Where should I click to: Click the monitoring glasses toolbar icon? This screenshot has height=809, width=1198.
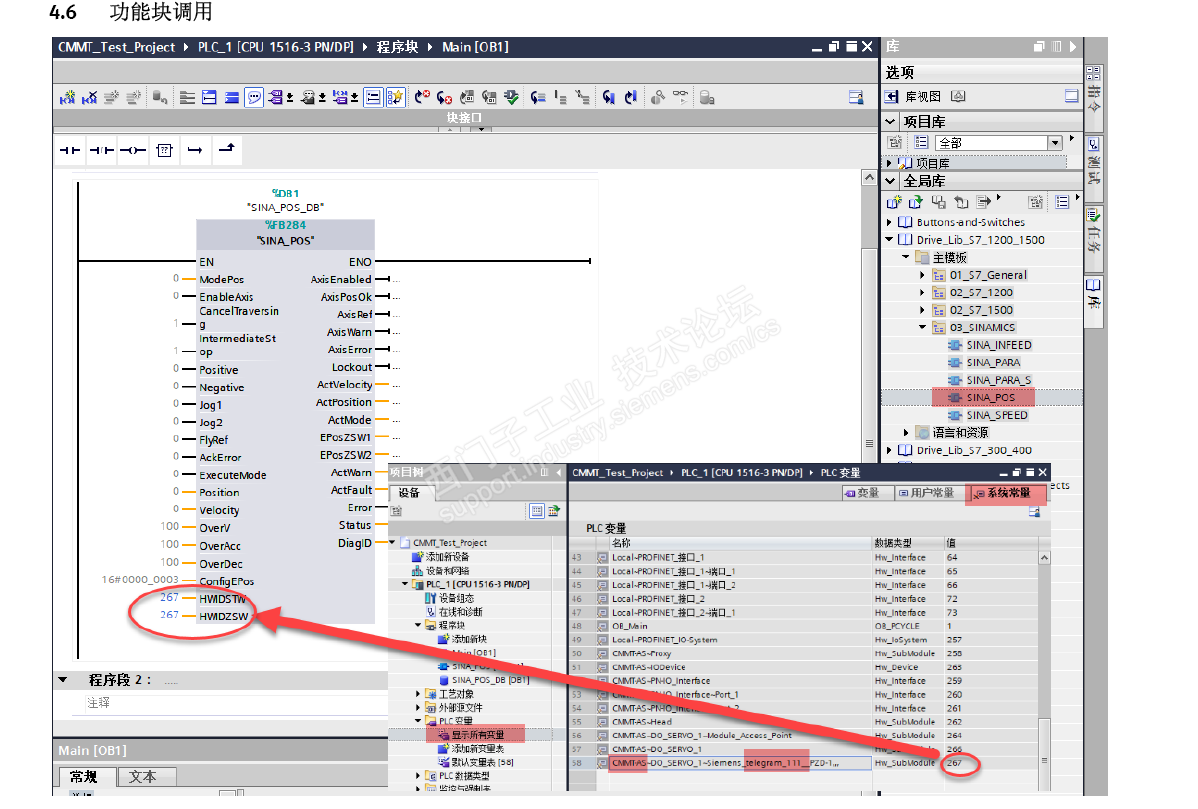[x=680, y=95]
